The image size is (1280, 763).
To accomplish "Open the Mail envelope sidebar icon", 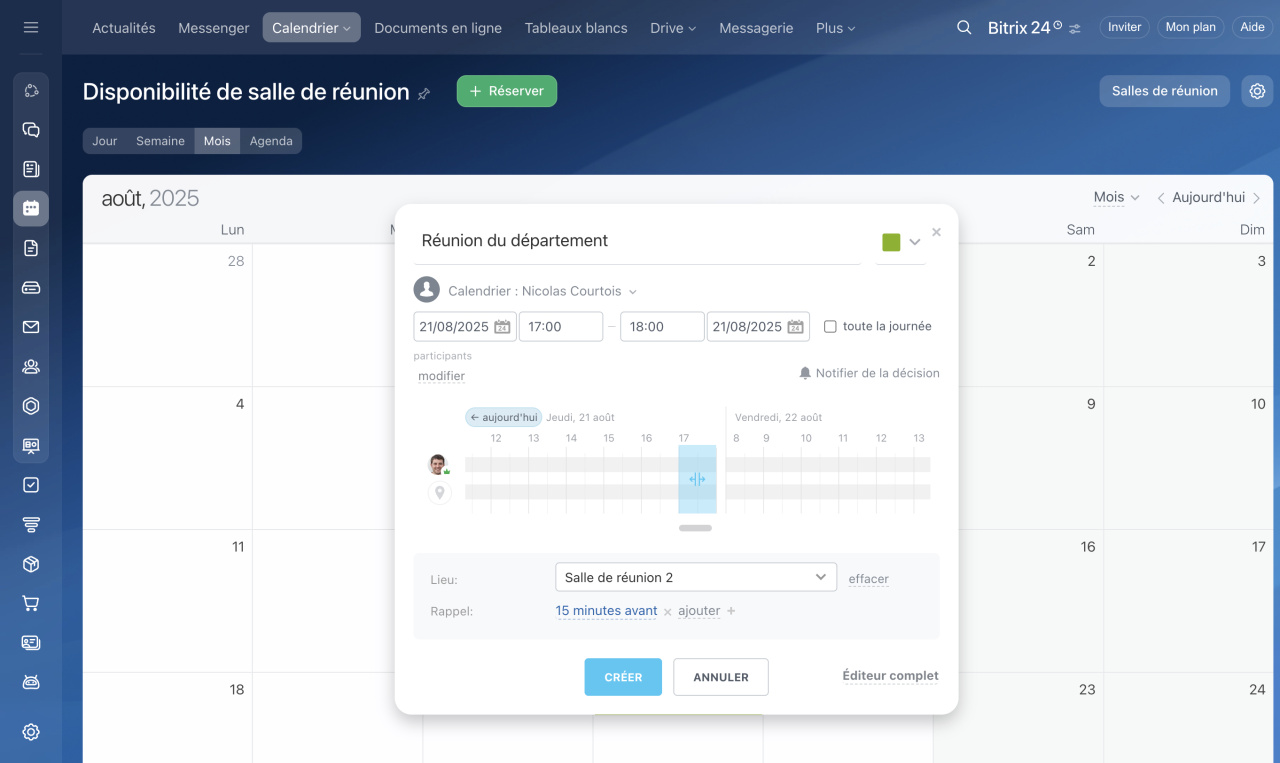I will (x=31, y=327).
